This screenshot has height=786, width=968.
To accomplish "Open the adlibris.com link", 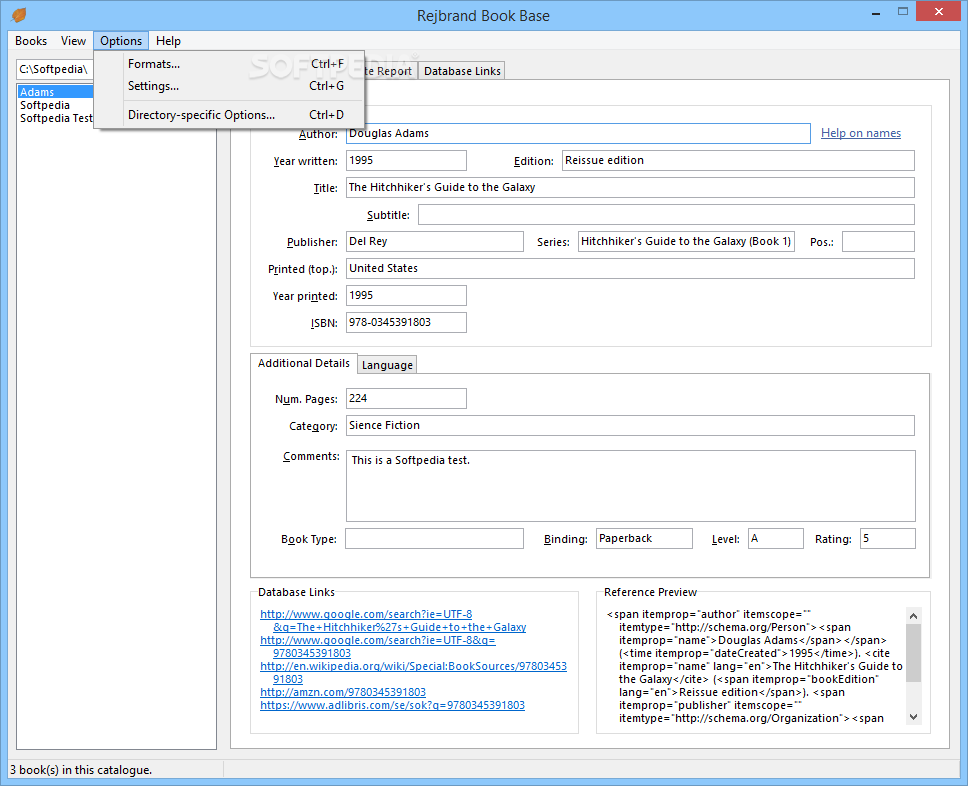I will click(x=392, y=705).
